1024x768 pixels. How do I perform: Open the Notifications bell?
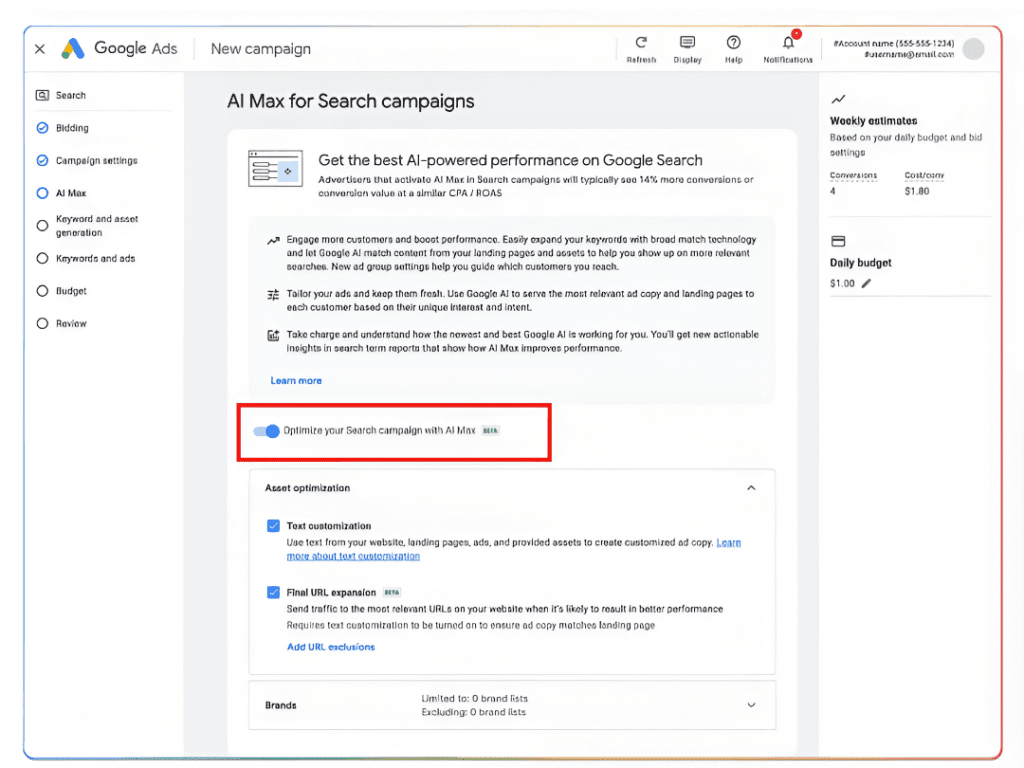[788, 42]
